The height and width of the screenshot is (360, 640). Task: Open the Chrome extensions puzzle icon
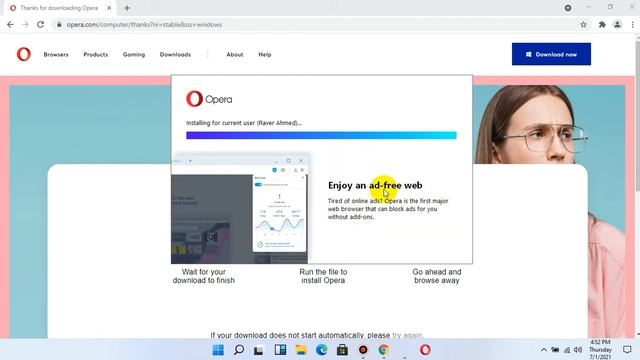(x=602, y=24)
